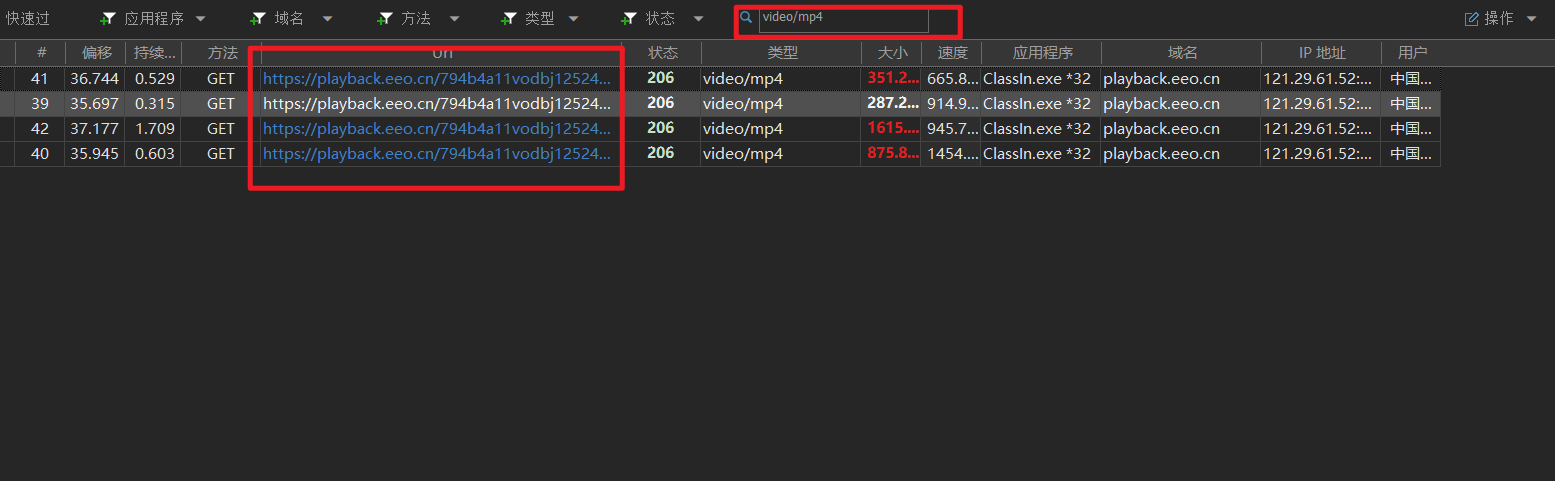Sort by the 持续 column header

tap(154, 53)
